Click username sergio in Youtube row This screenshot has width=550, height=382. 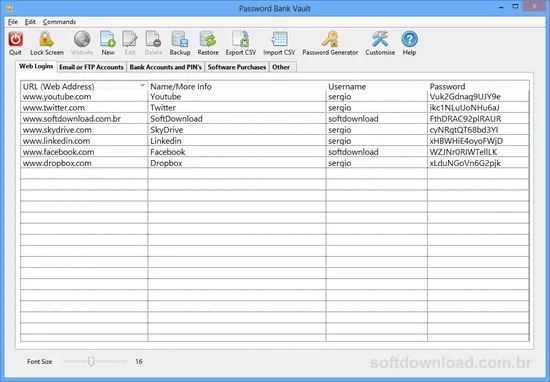click(x=377, y=96)
